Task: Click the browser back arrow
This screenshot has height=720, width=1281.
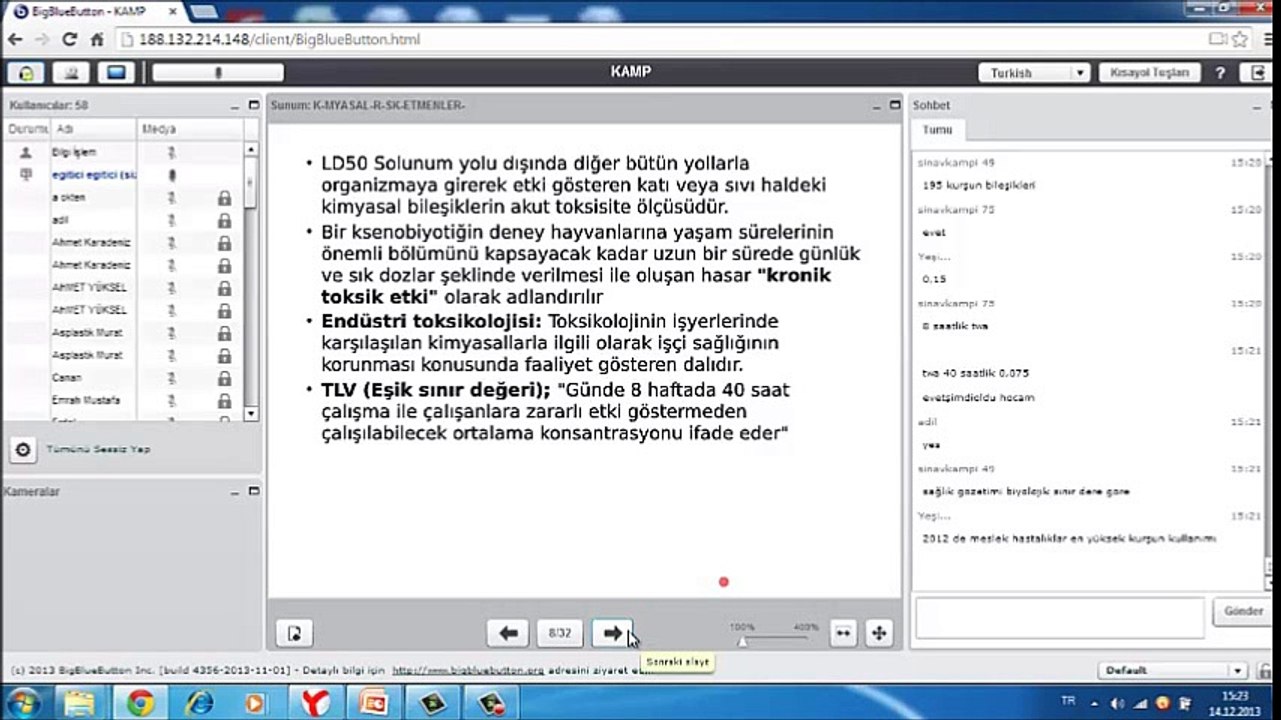Action: pos(15,40)
